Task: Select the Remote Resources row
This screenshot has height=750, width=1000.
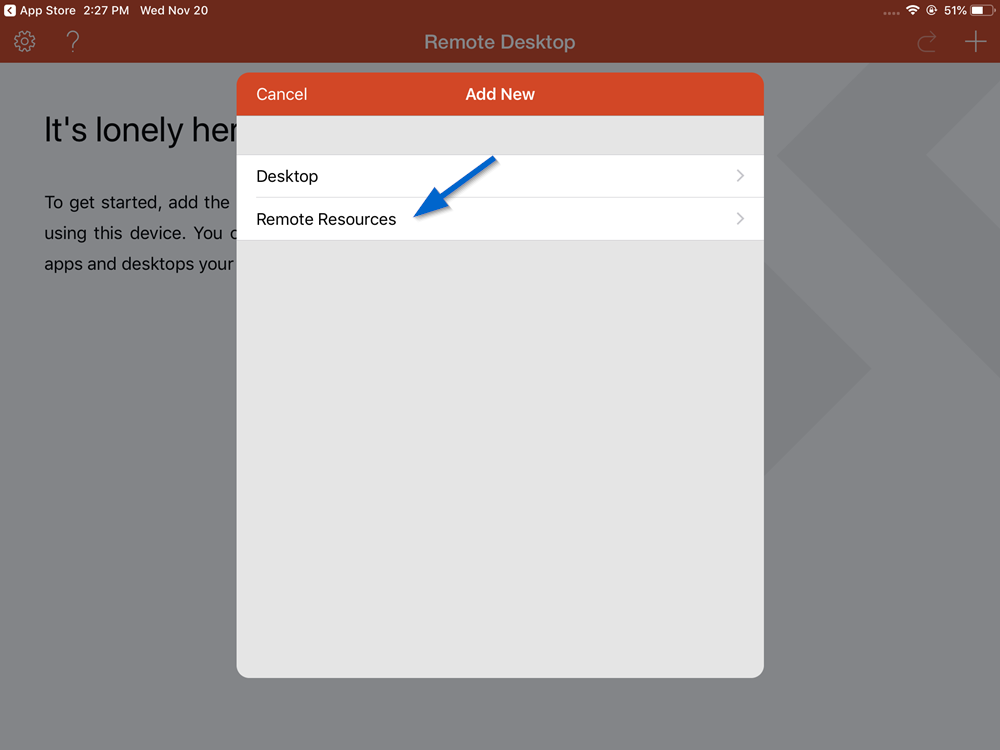Action: (x=500, y=219)
